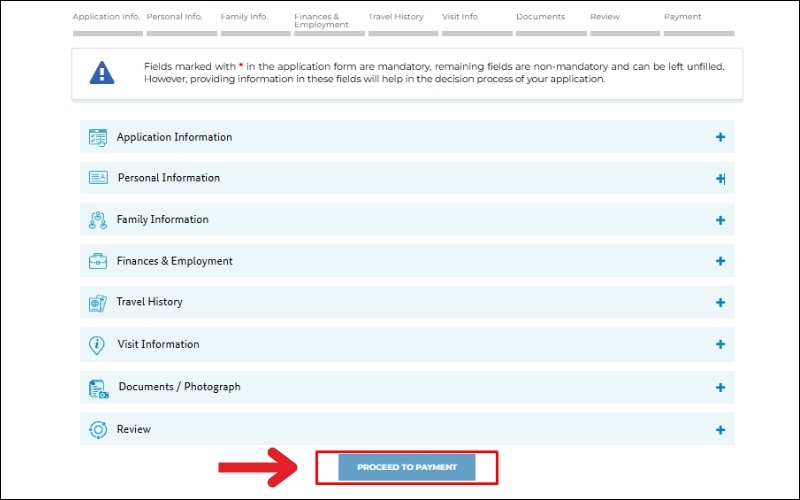Click the Documents / Photograph file icon

pyautogui.click(x=97, y=388)
